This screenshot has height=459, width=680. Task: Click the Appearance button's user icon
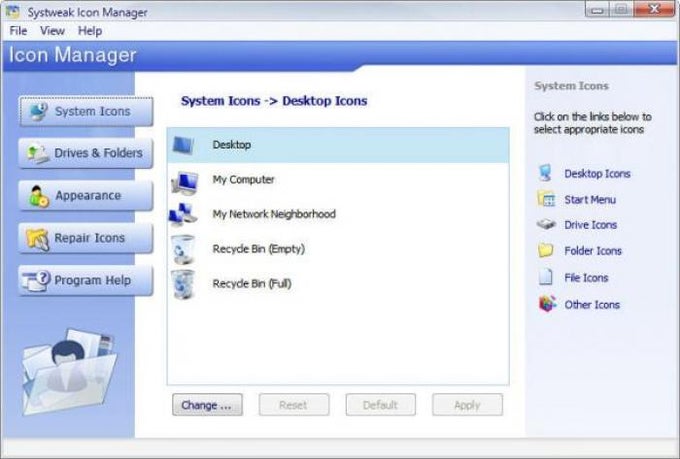38,196
